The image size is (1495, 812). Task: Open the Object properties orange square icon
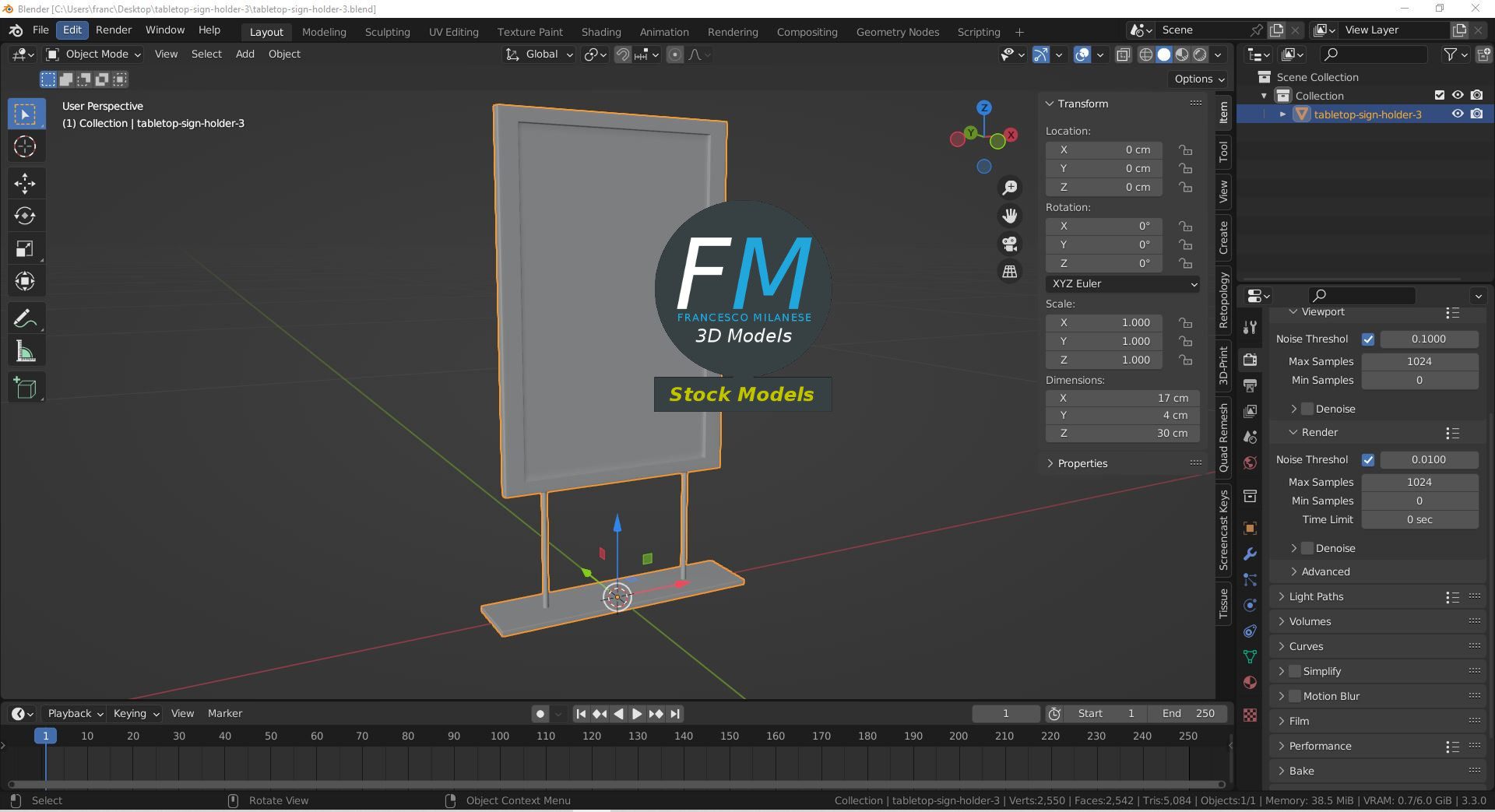point(1251,528)
